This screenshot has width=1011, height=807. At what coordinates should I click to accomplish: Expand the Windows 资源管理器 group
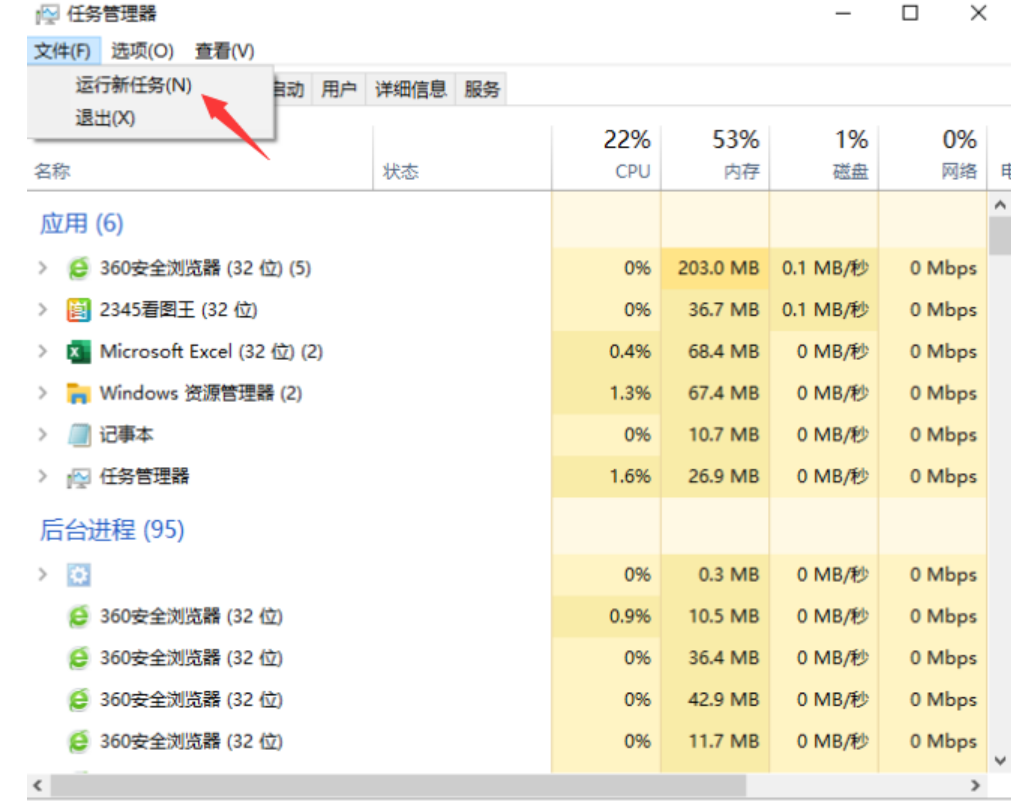click(42, 393)
